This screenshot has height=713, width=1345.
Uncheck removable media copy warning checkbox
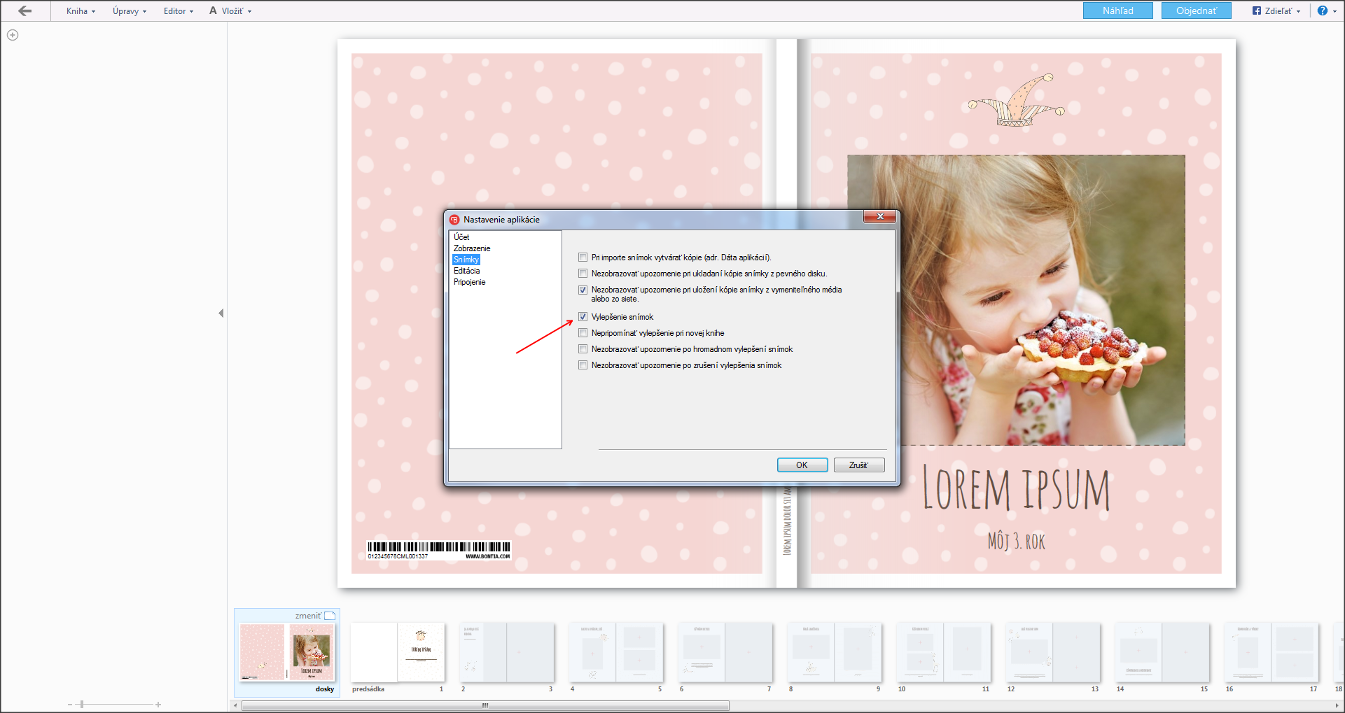(x=583, y=290)
